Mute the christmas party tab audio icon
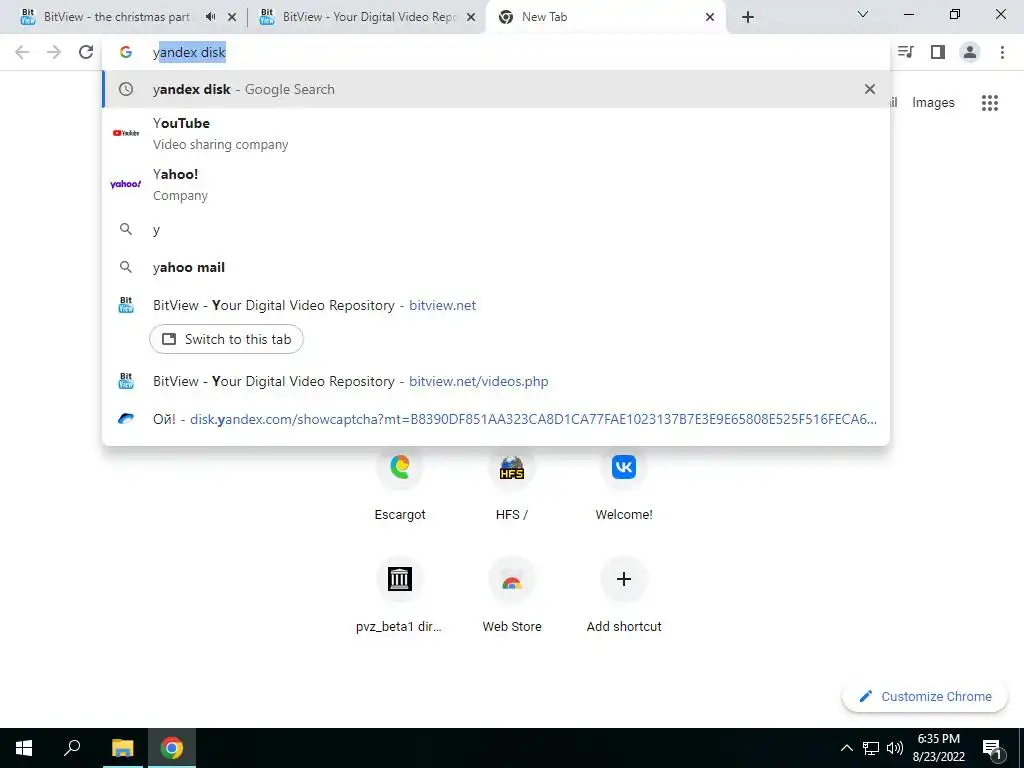The height and width of the screenshot is (768, 1024). click(x=210, y=17)
